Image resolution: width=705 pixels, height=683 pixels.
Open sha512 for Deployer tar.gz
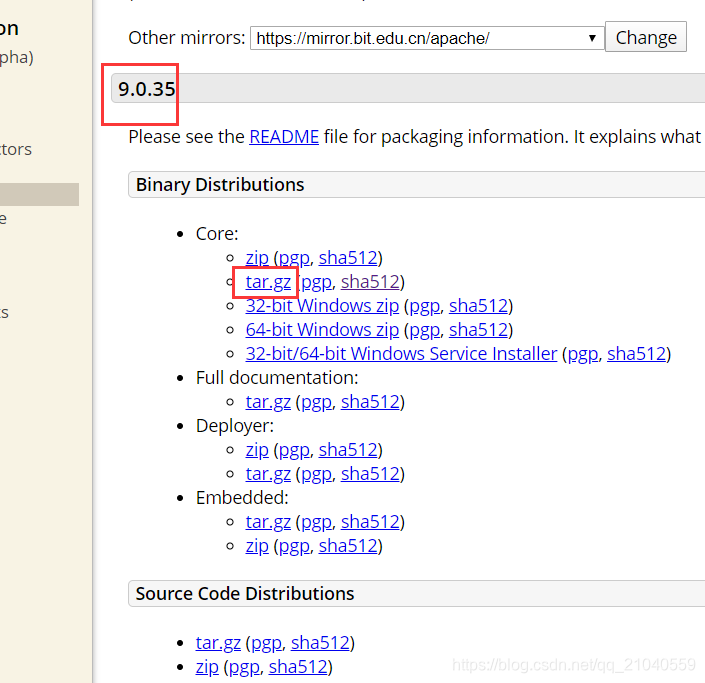point(370,474)
